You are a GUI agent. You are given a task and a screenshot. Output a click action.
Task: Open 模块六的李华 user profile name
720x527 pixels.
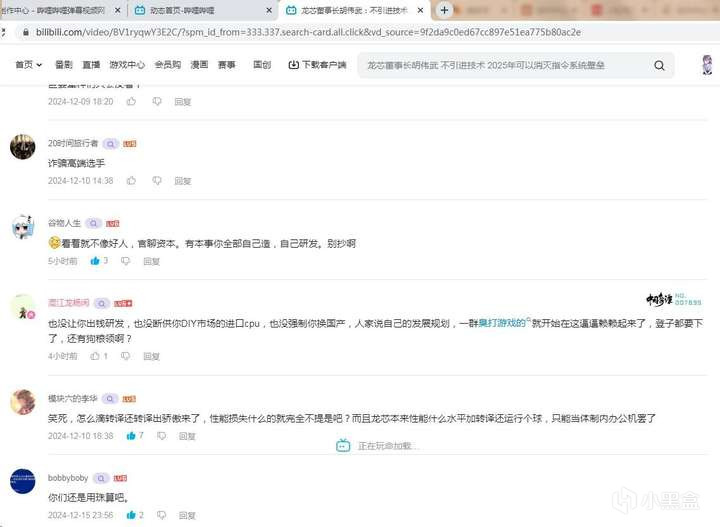73,398
